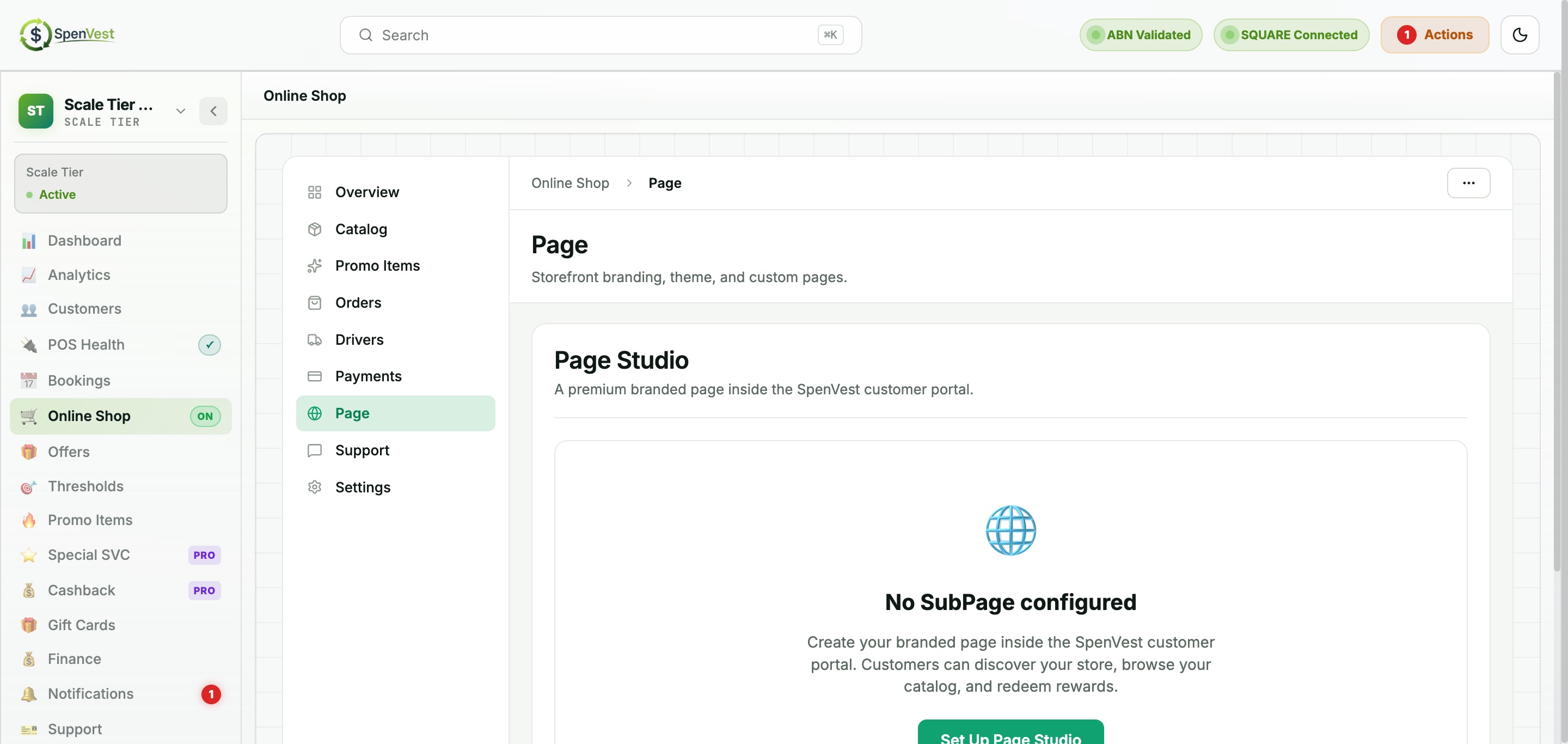Toggle the Online Shop ON badge

205,417
